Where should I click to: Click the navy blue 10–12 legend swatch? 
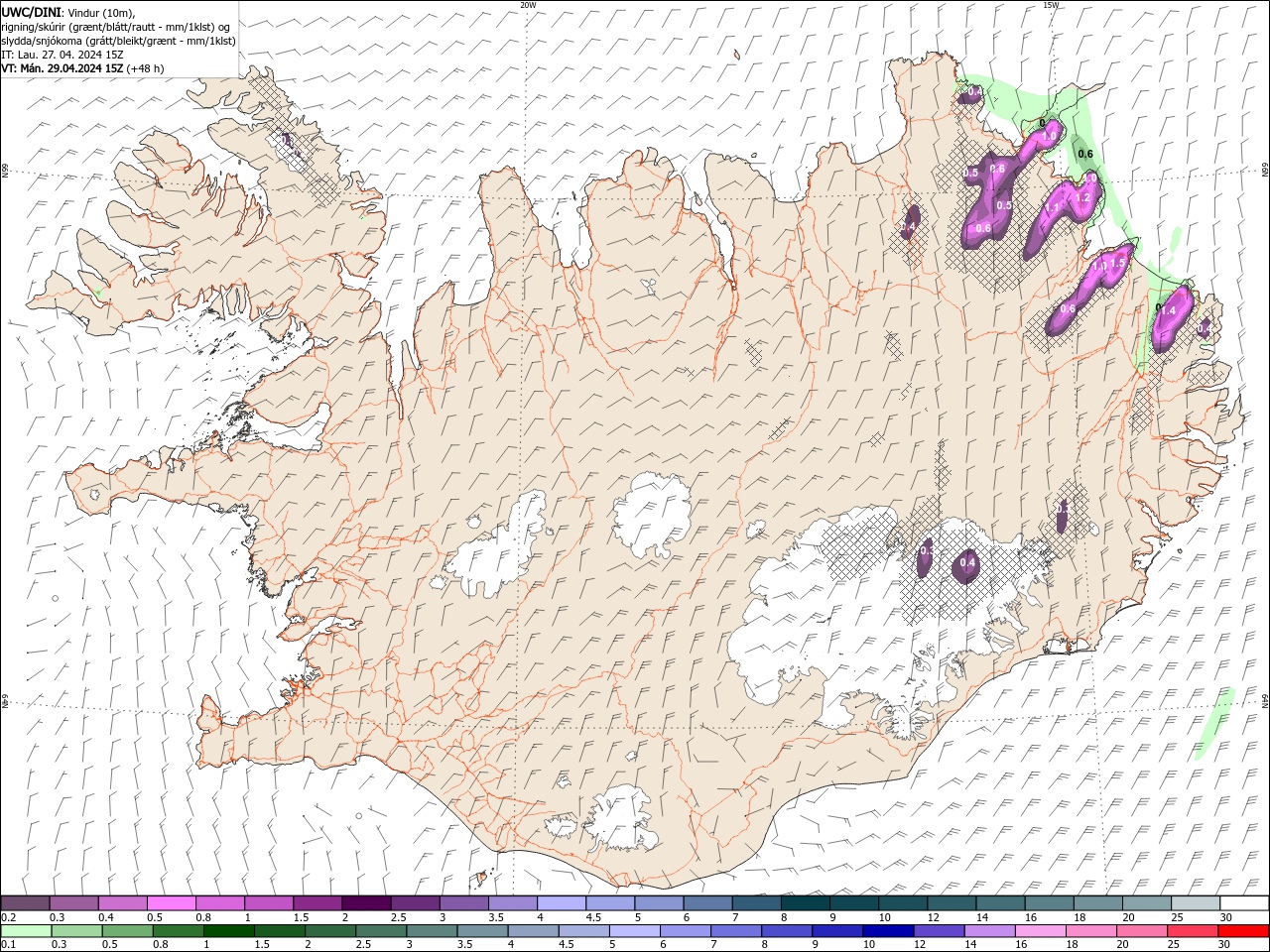click(888, 931)
